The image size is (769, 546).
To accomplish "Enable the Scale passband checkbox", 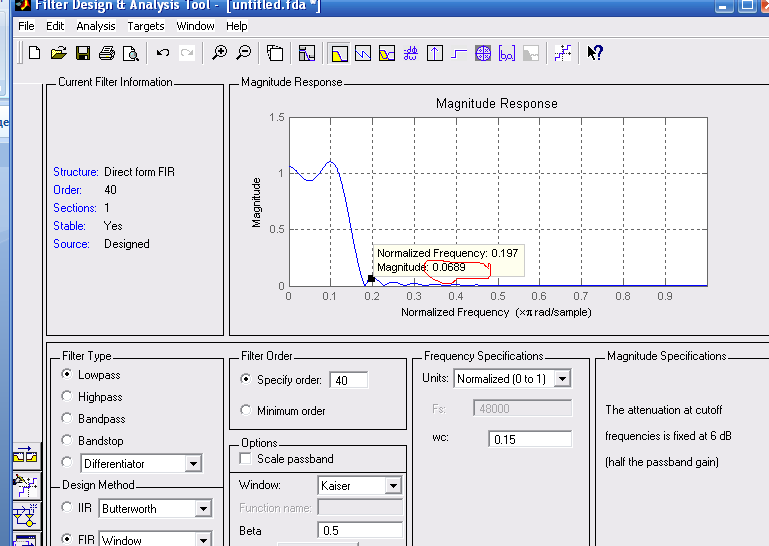I will [x=245, y=458].
